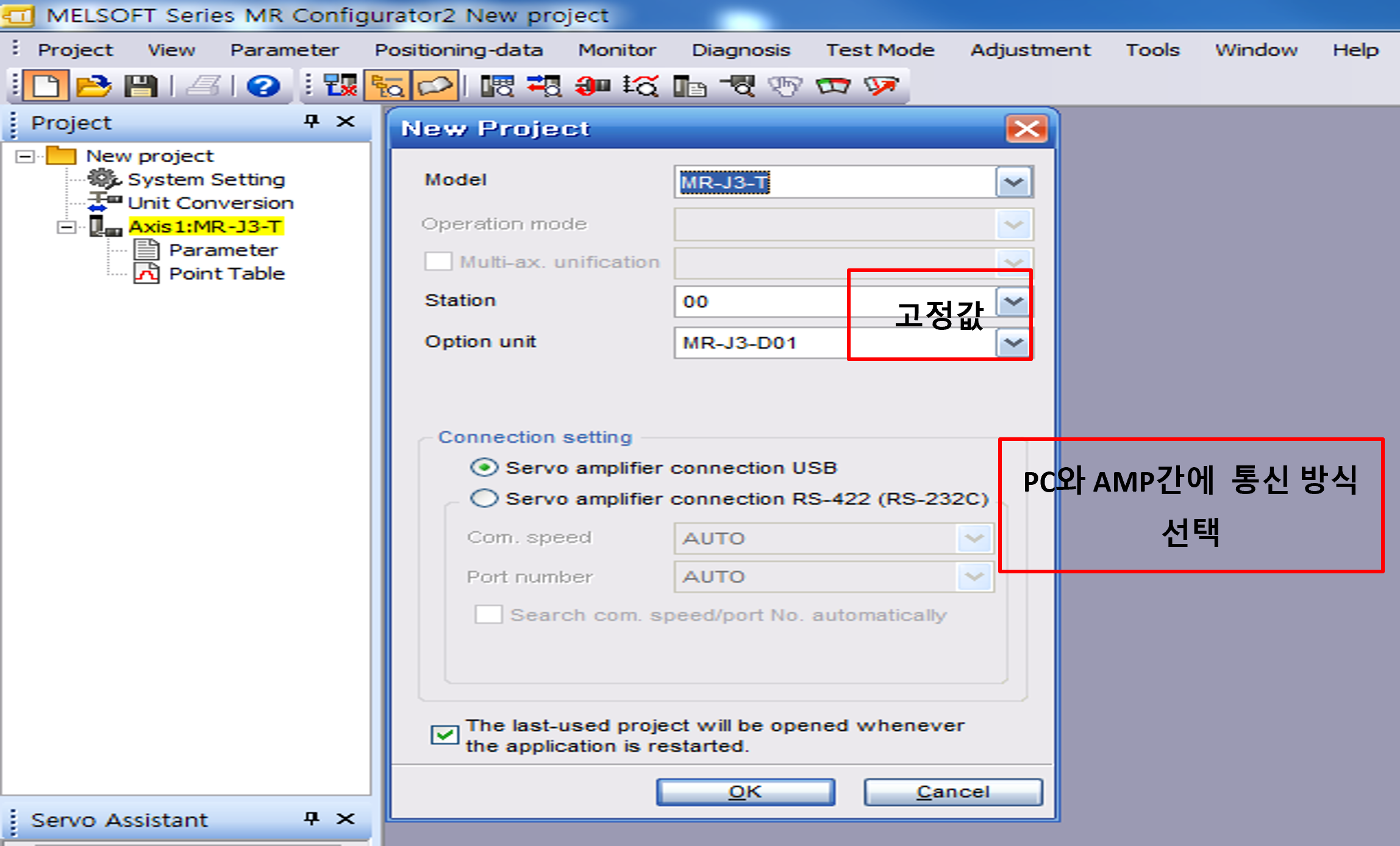This screenshot has width=1400, height=846.
Task: Pin the Servo Assistant panel
Action: point(312,819)
